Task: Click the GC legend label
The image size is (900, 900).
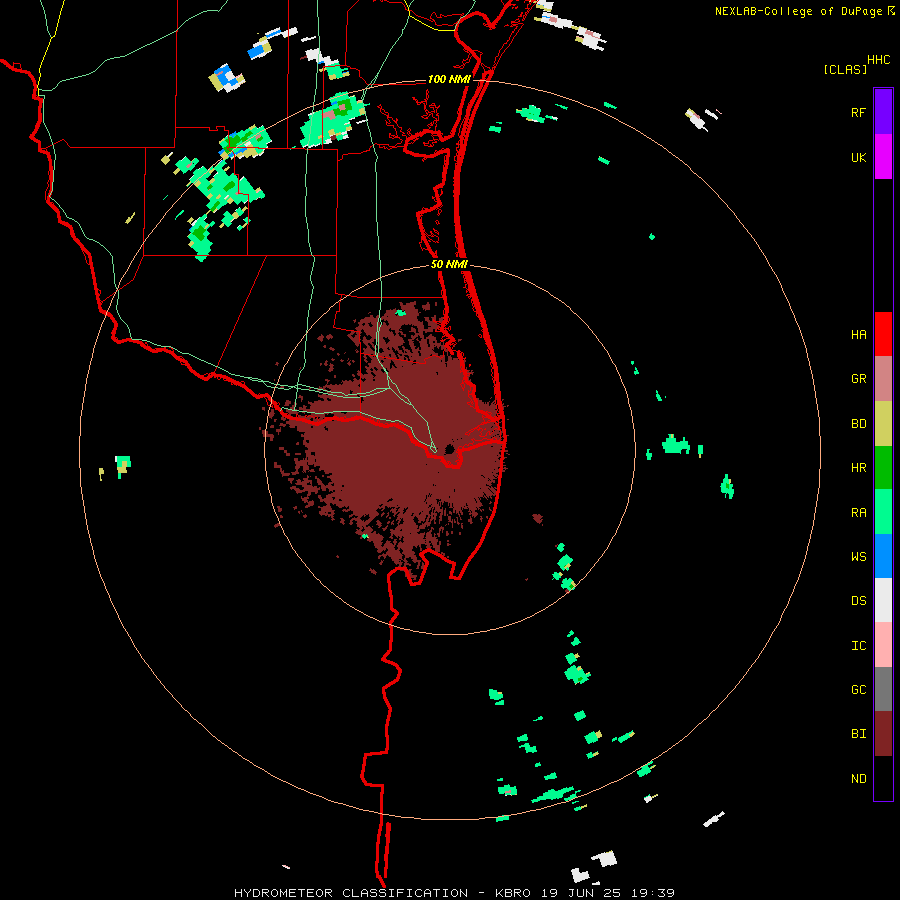Action: pos(858,690)
